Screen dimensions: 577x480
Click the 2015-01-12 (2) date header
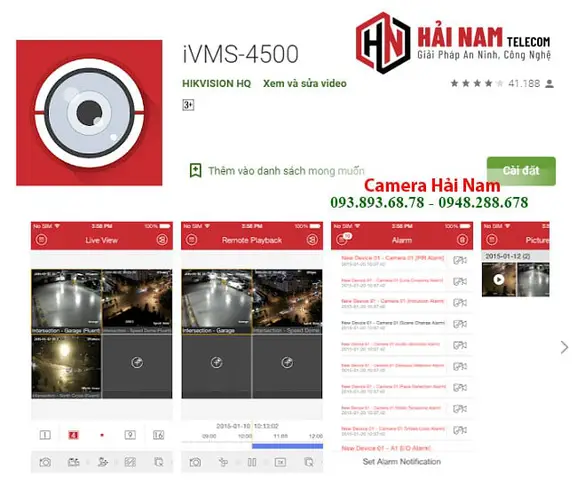click(507, 256)
